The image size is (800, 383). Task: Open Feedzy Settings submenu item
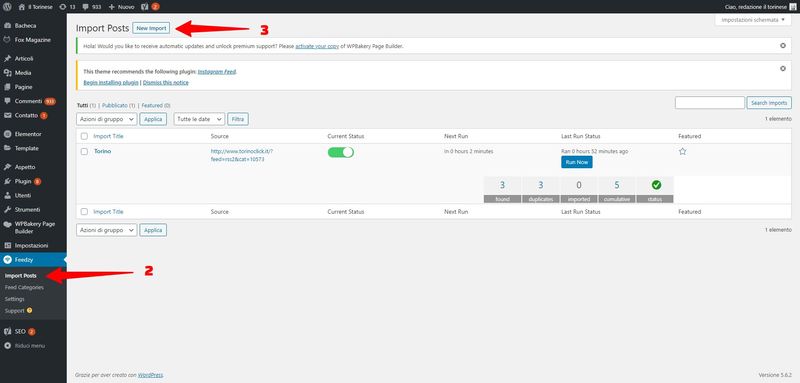(15, 299)
